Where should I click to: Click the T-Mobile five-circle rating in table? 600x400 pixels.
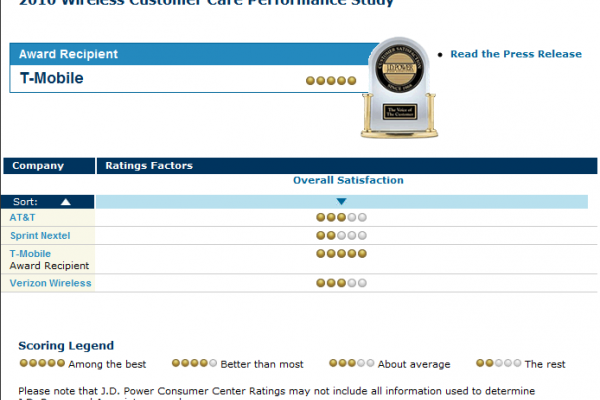(x=341, y=253)
